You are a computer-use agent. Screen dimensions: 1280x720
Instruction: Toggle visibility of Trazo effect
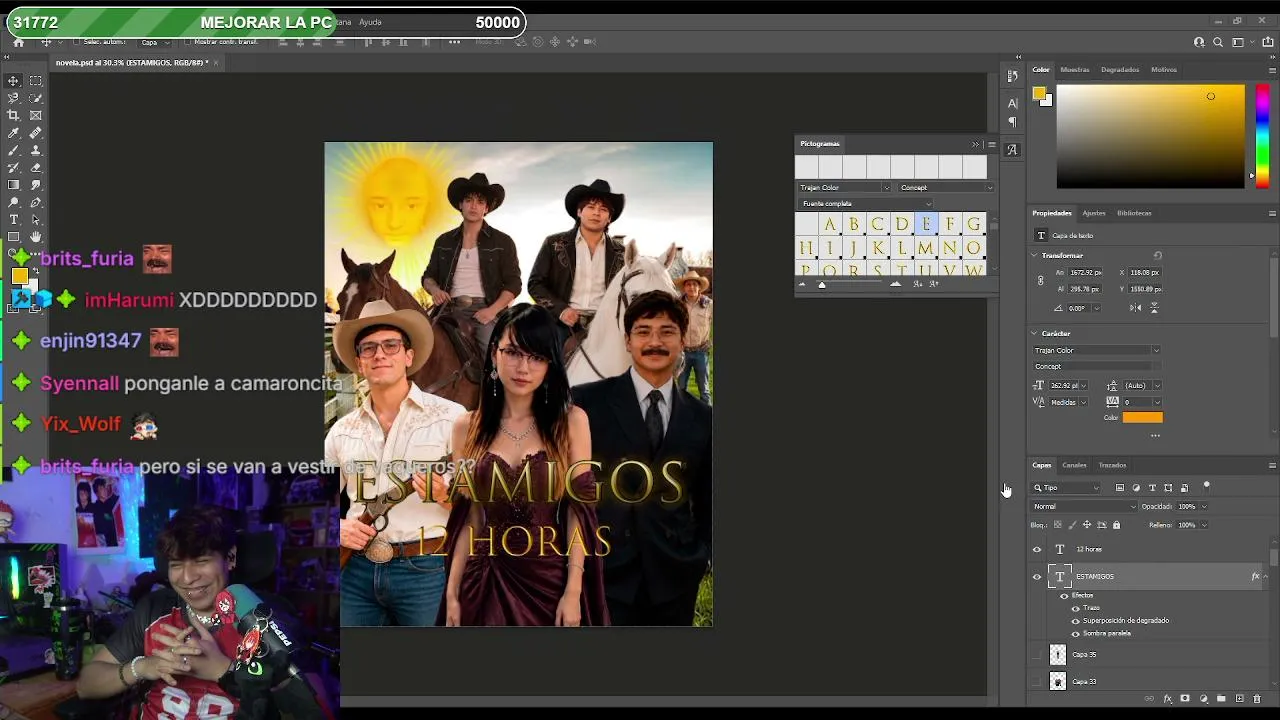(x=1076, y=608)
